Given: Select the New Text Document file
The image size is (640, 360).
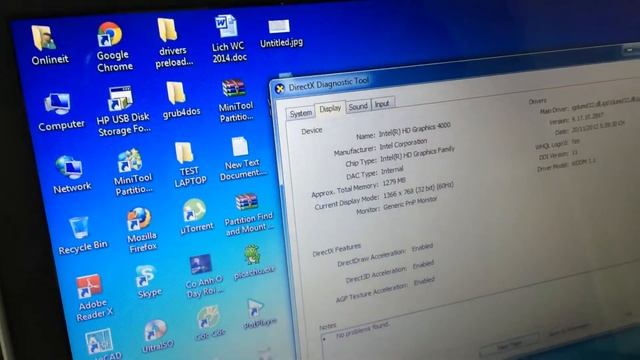Looking at the screenshot, I should (x=240, y=147).
